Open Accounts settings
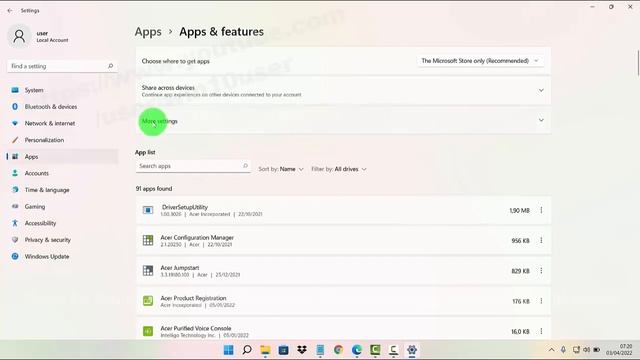 point(62,173)
